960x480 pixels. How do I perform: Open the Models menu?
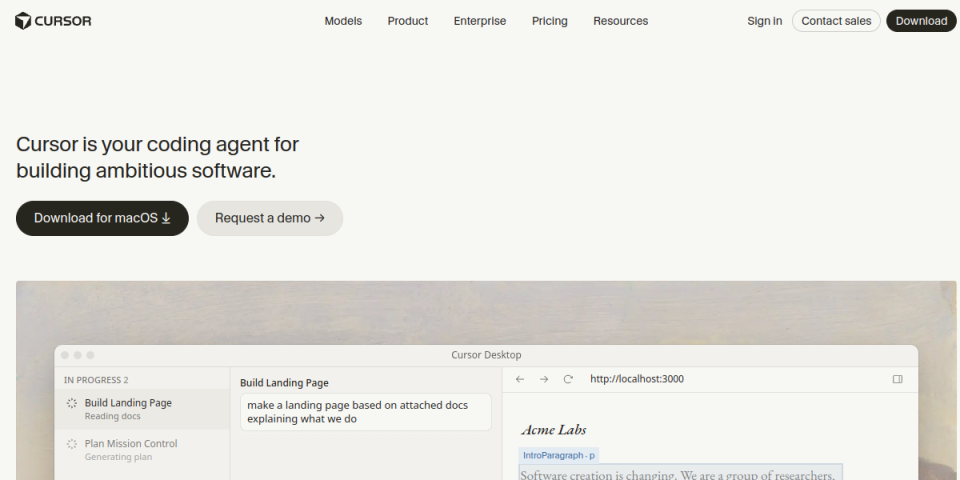(343, 21)
